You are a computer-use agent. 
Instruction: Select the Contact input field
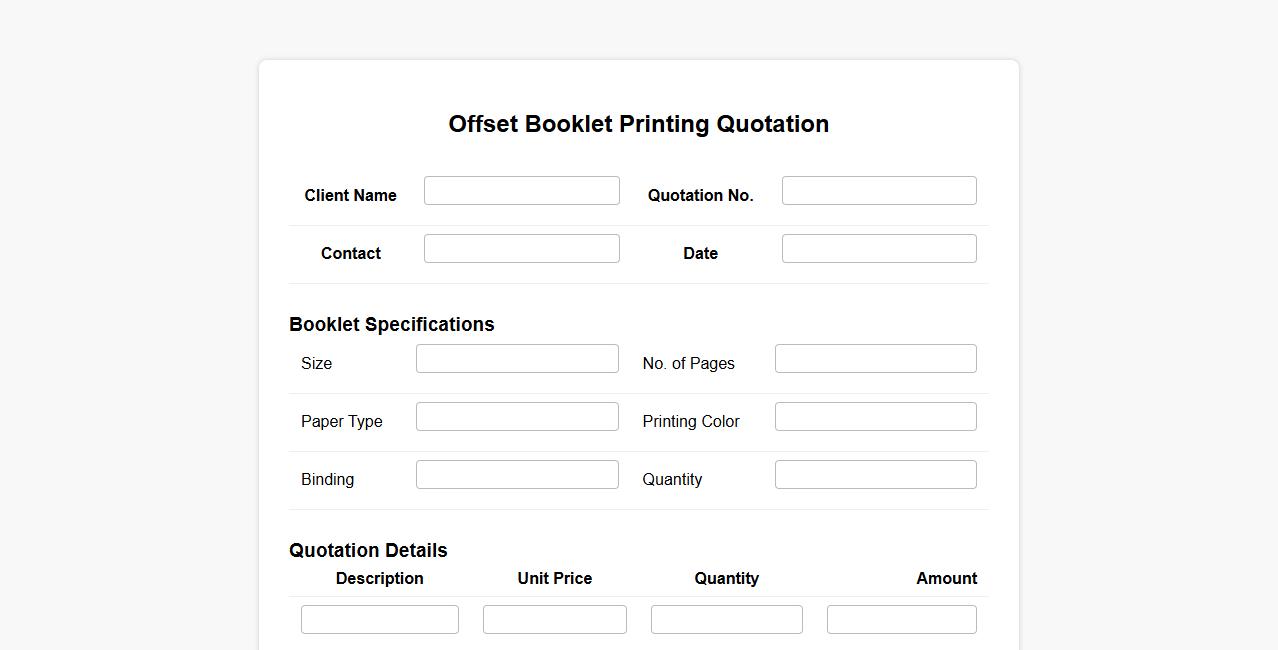[521, 249]
